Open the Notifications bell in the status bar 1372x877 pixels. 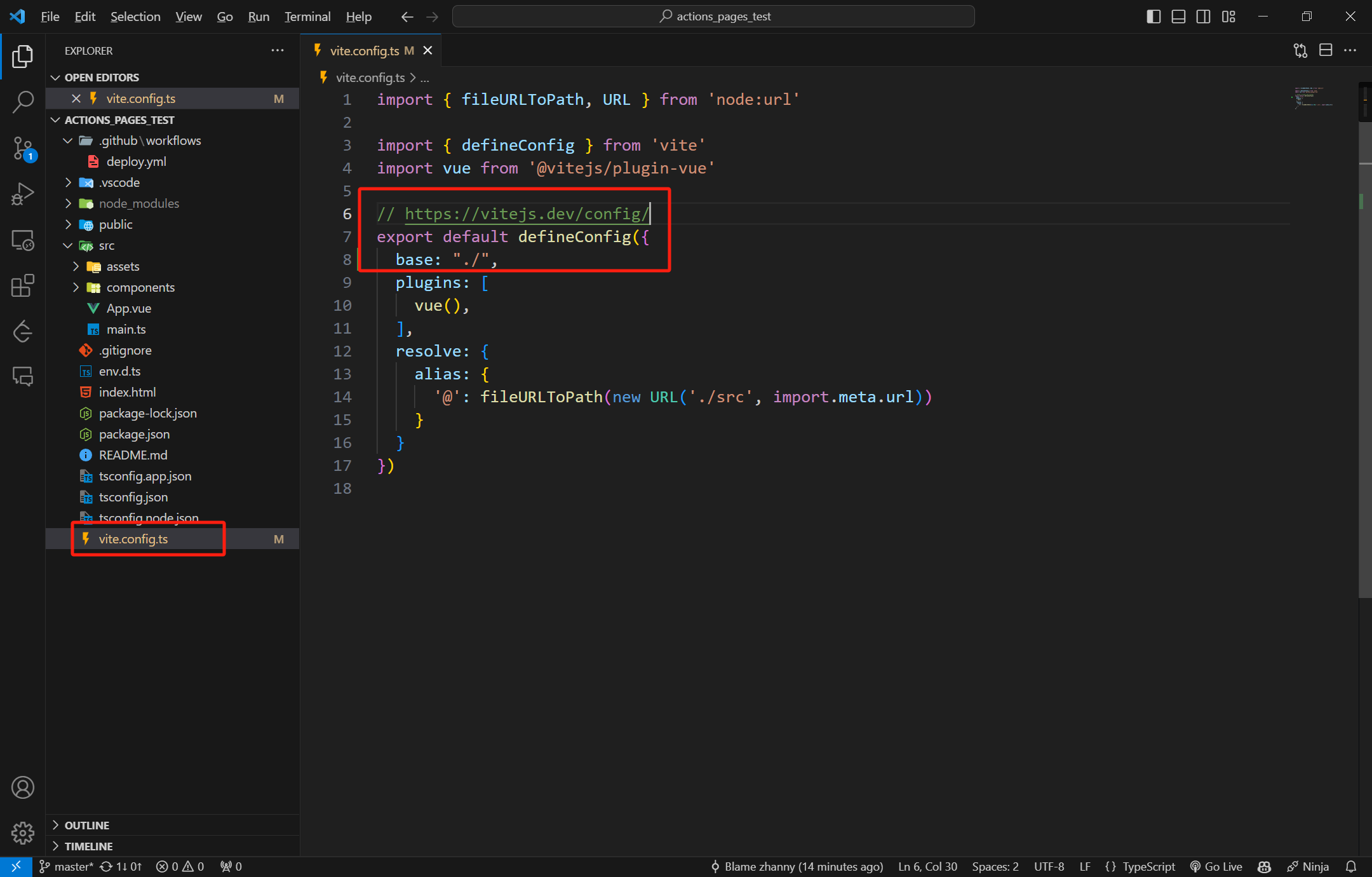point(1352,867)
